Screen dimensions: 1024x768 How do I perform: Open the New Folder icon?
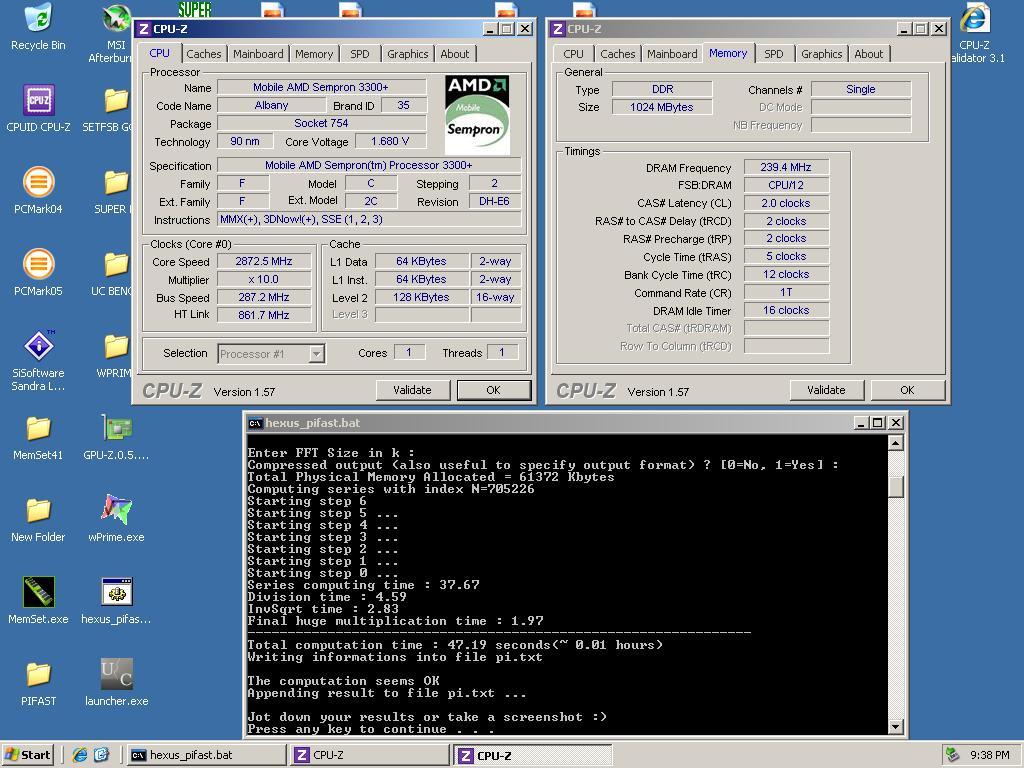point(38,519)
